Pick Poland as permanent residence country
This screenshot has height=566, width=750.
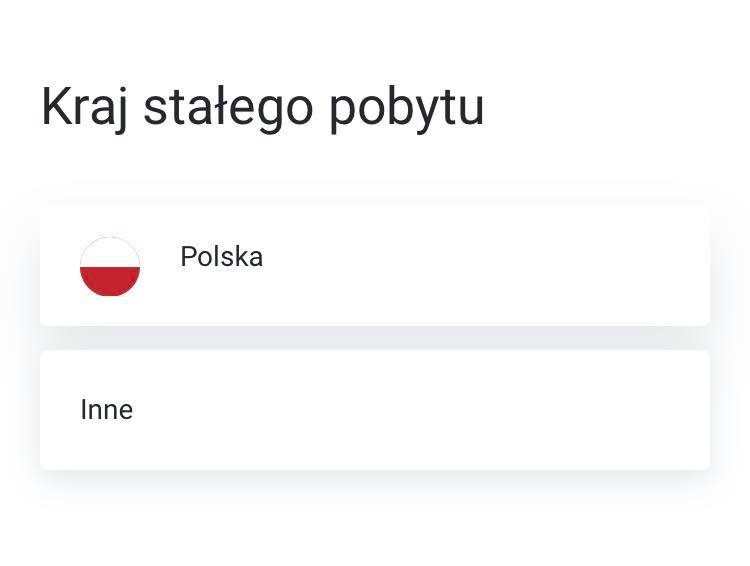375,266
